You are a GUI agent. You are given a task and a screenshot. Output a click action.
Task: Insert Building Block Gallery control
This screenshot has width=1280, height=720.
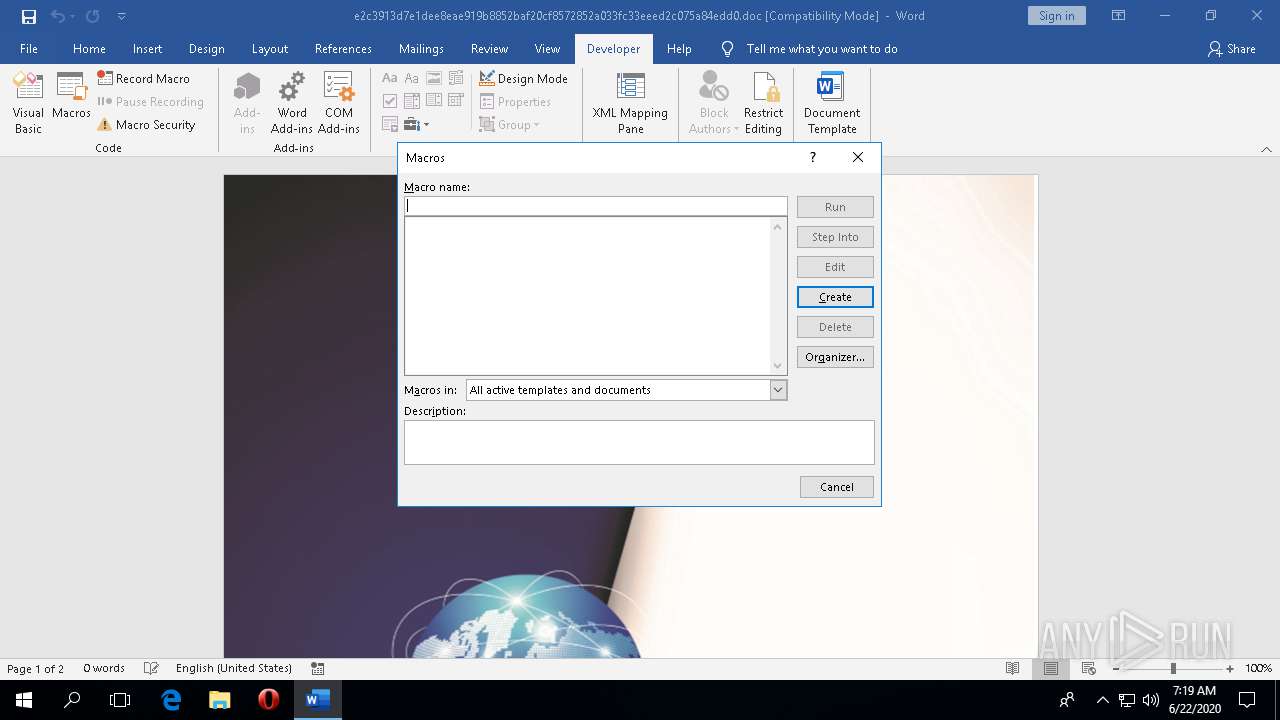(456, 78)
